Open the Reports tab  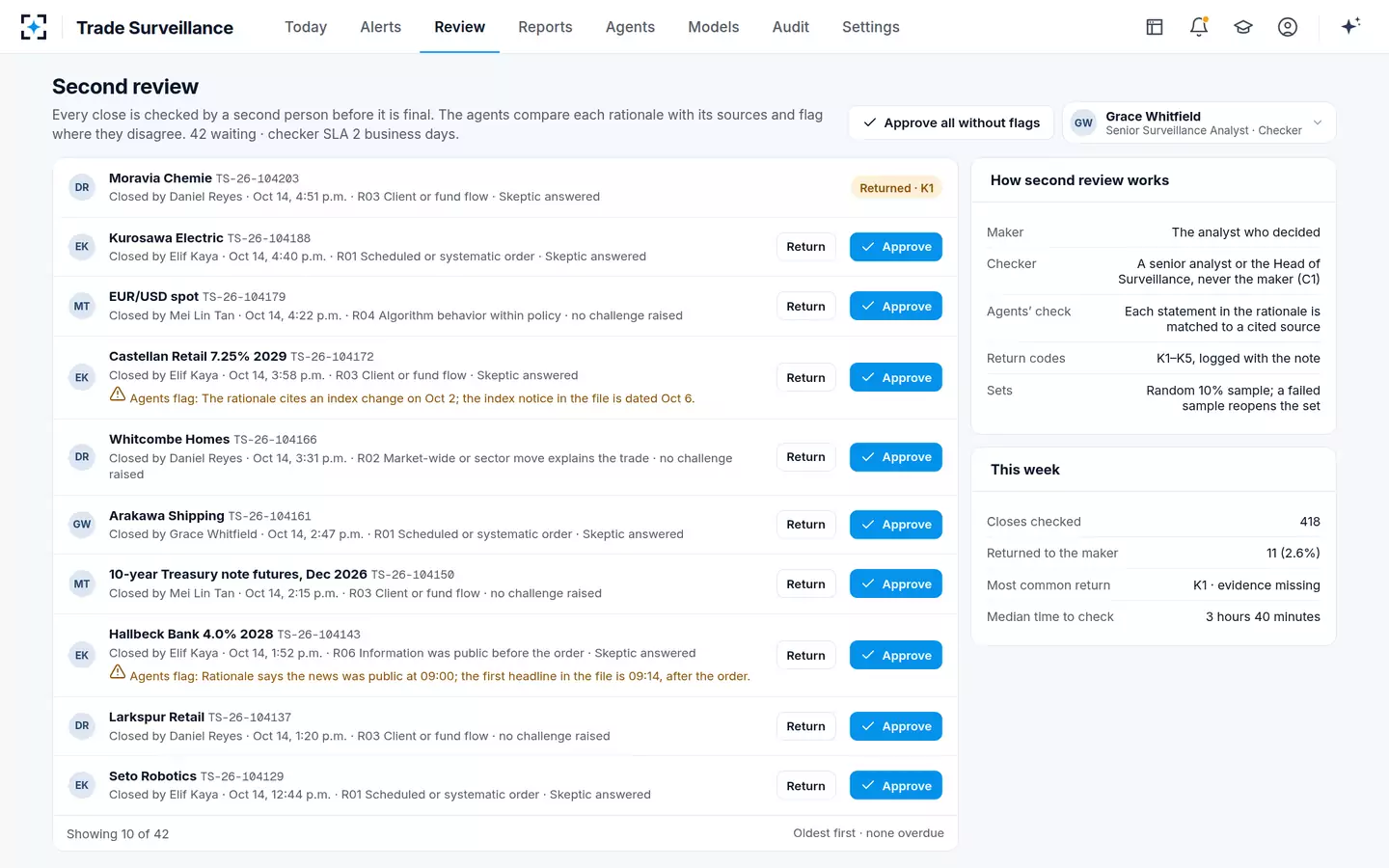pyautogui.click(x=545, y=27)
